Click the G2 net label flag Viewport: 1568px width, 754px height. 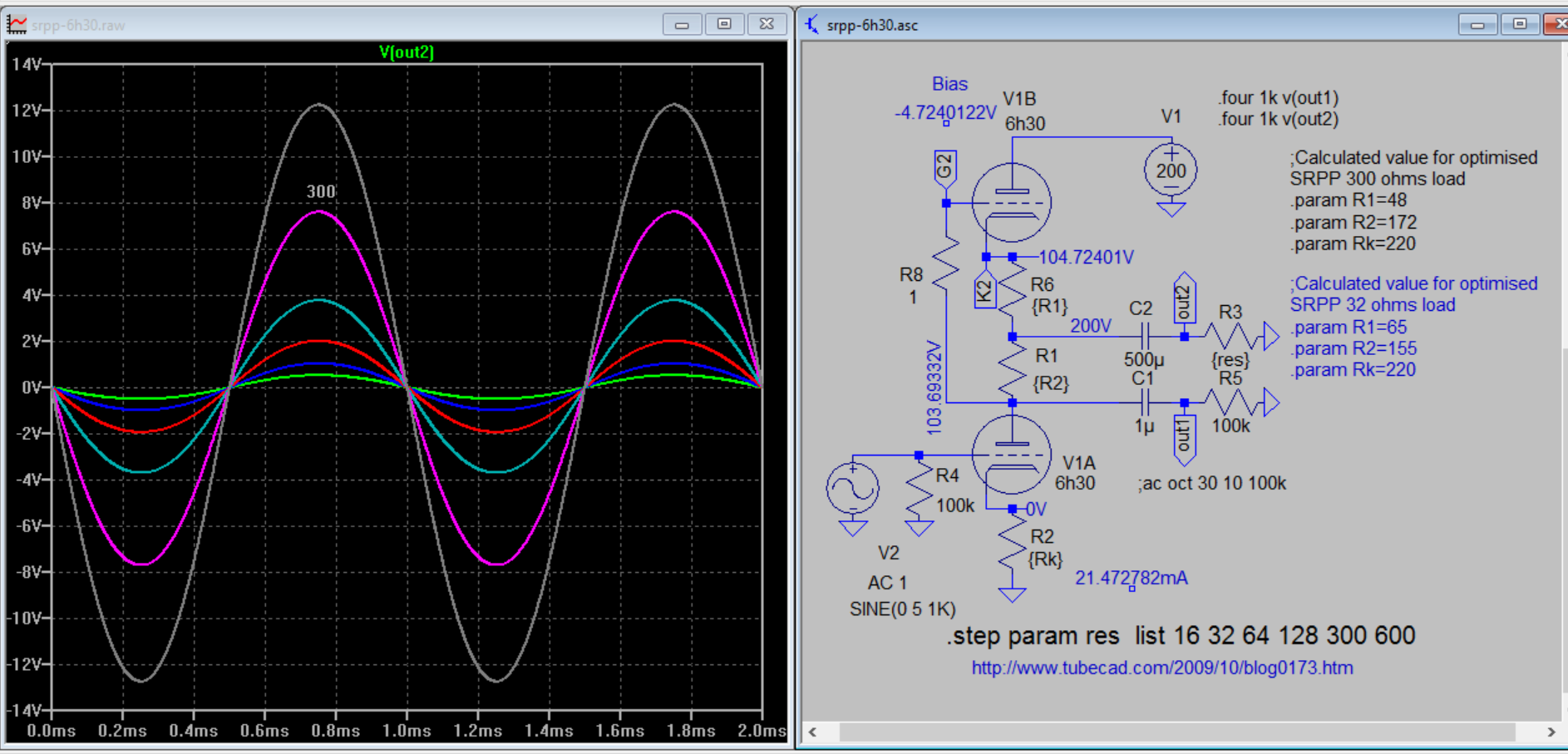(x=946, y=169)
